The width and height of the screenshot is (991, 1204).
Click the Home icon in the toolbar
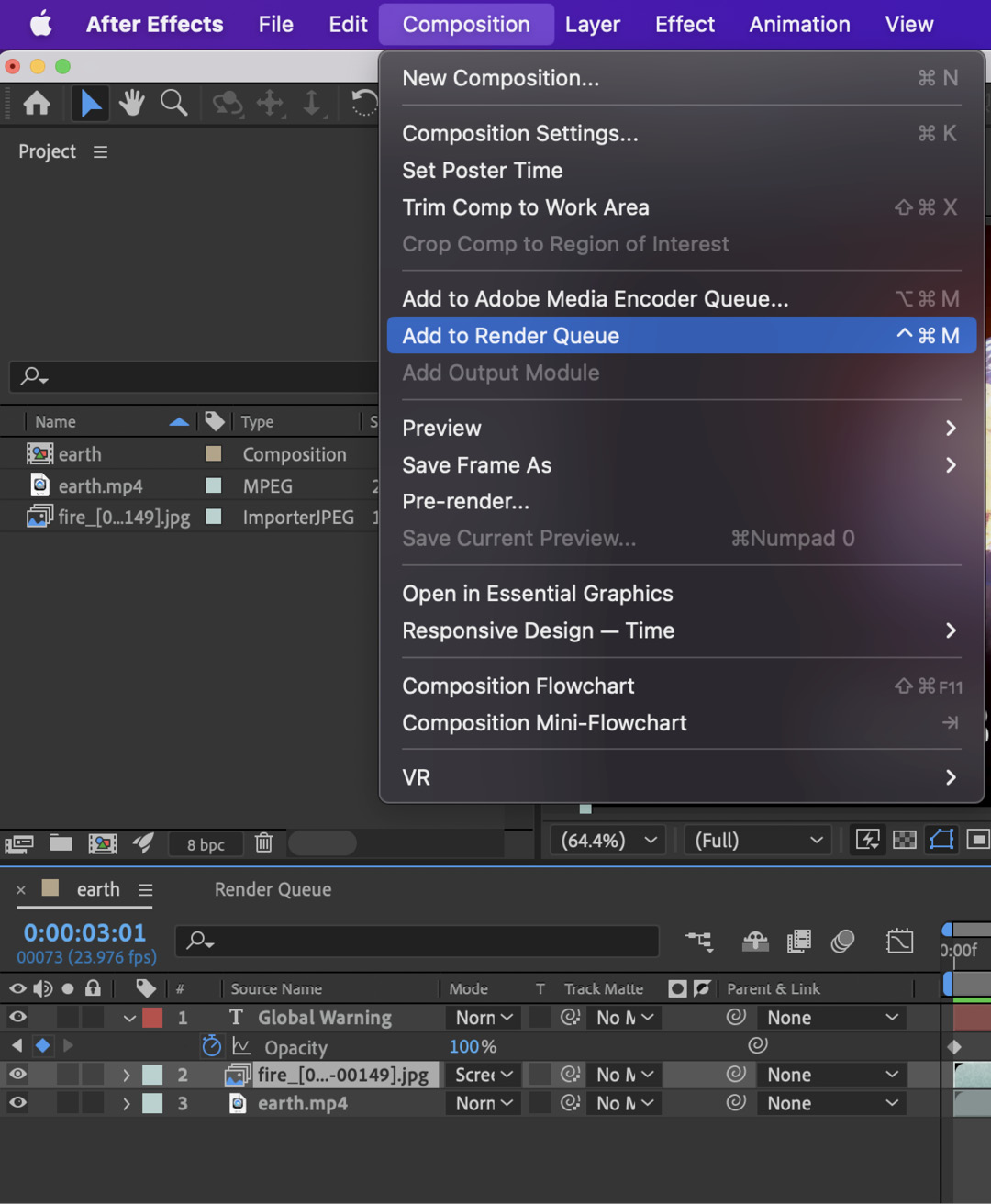(x=37, y=103)
